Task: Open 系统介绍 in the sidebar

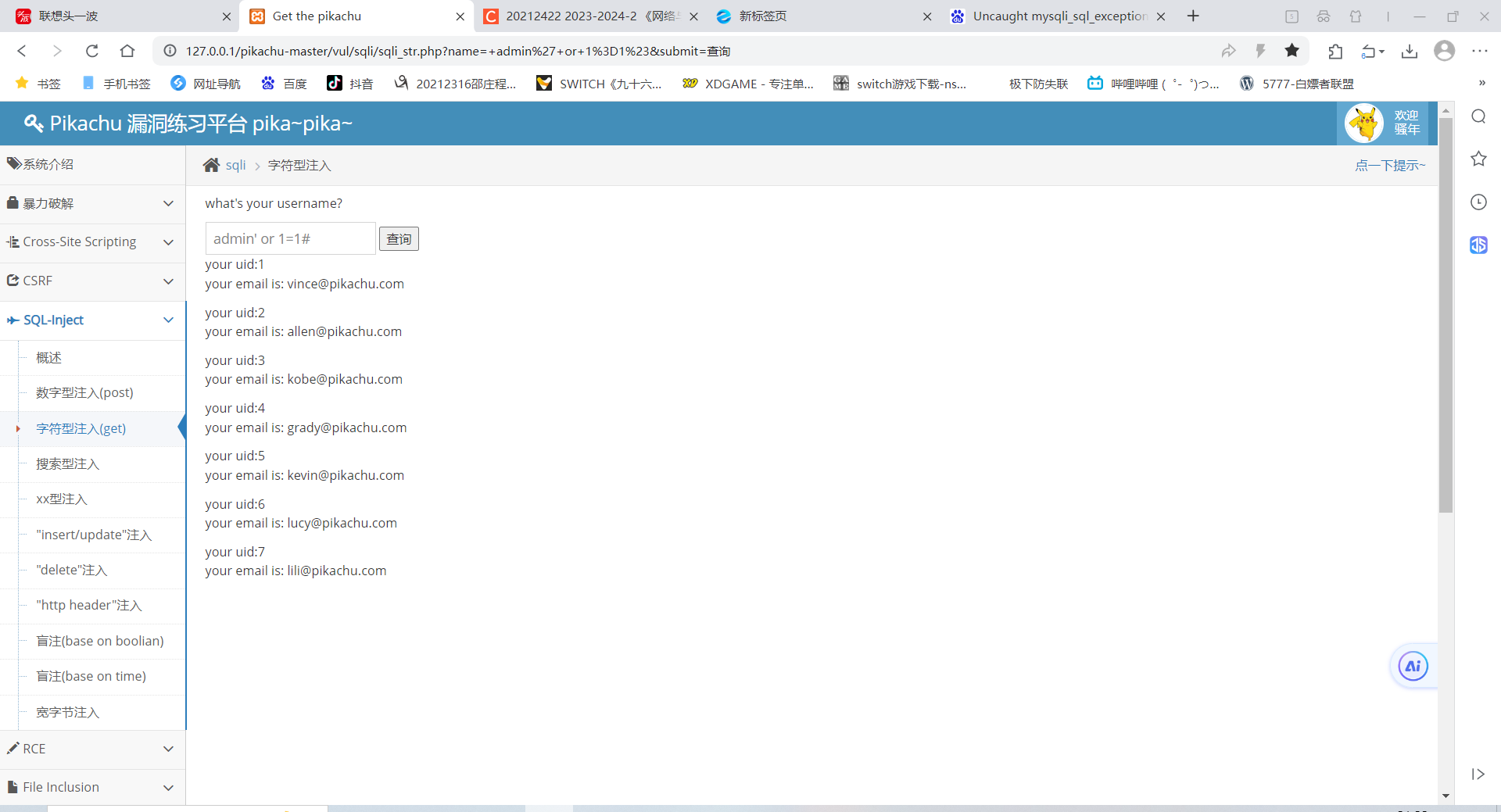Action: pos(92,164)
